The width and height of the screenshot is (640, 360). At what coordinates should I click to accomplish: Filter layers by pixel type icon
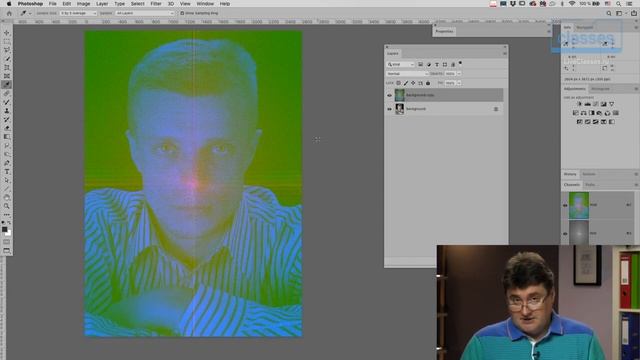(420, 64)
